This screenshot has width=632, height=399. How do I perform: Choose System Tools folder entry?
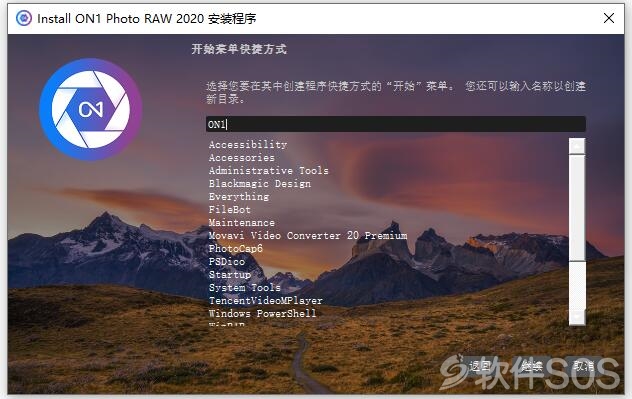[x=245, y=287]
